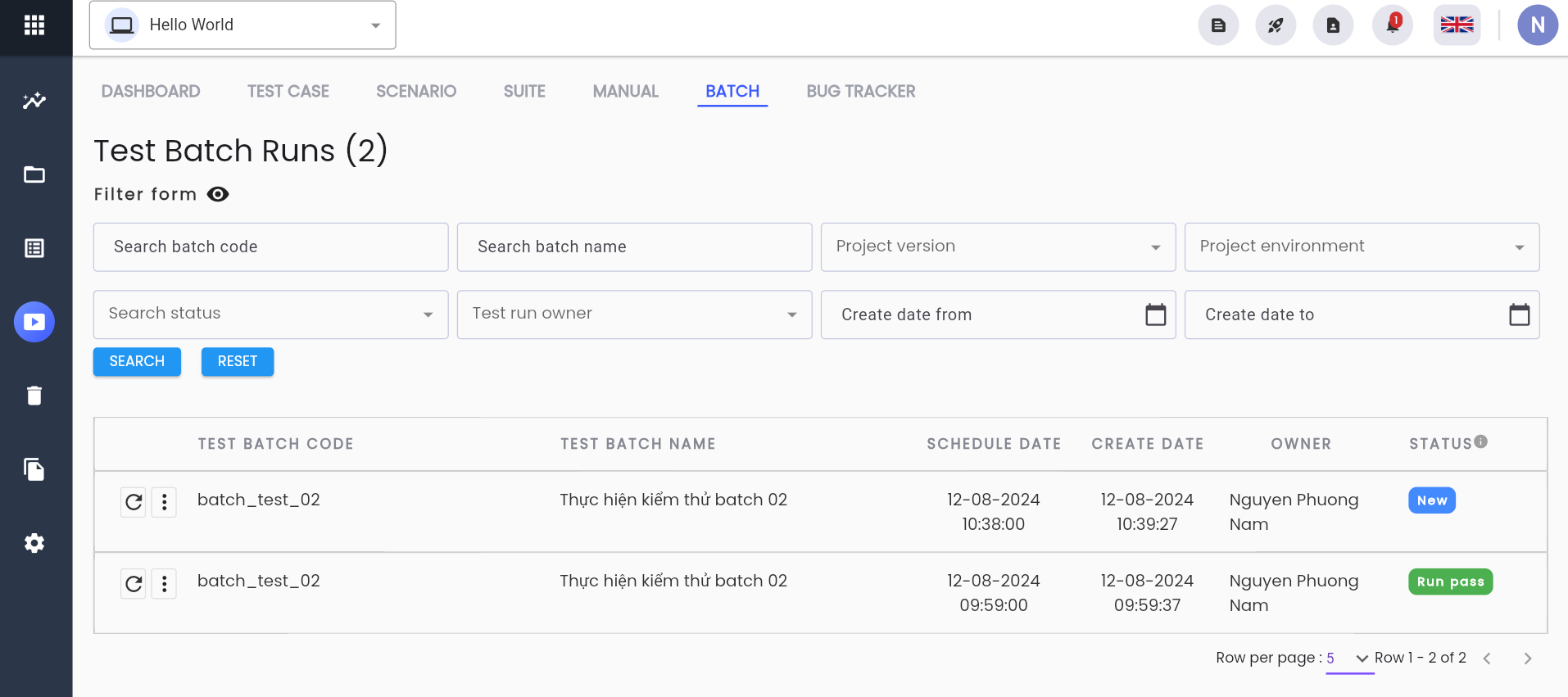Open user avatar N menu
Screen dimensions: 1568x697
click(x=1538, y=25)
